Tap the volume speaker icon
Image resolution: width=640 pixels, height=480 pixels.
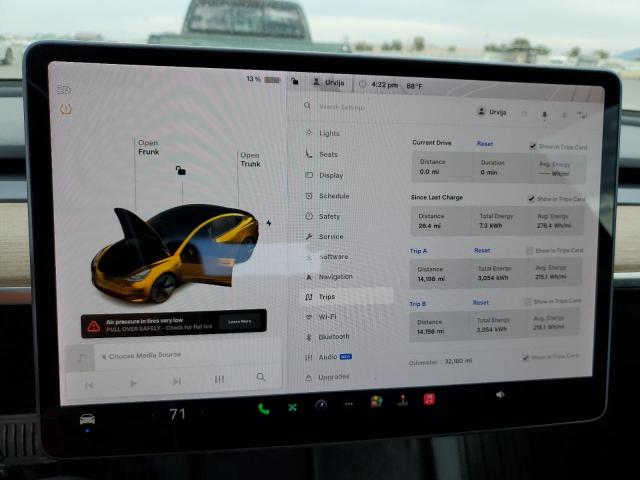coord(500,394)
